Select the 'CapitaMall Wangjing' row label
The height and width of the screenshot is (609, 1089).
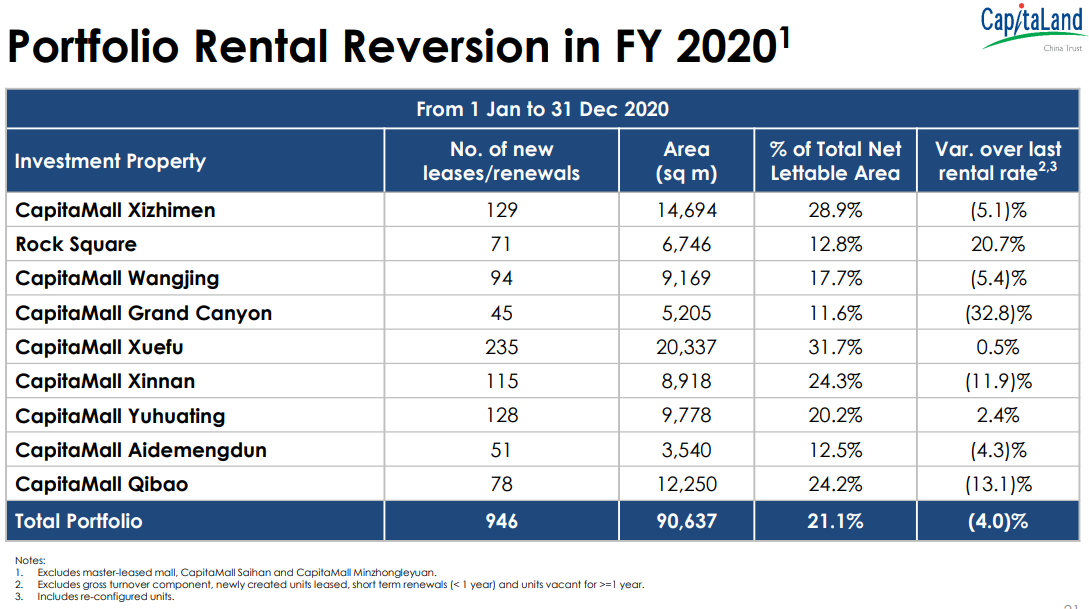tap(117, 278)
